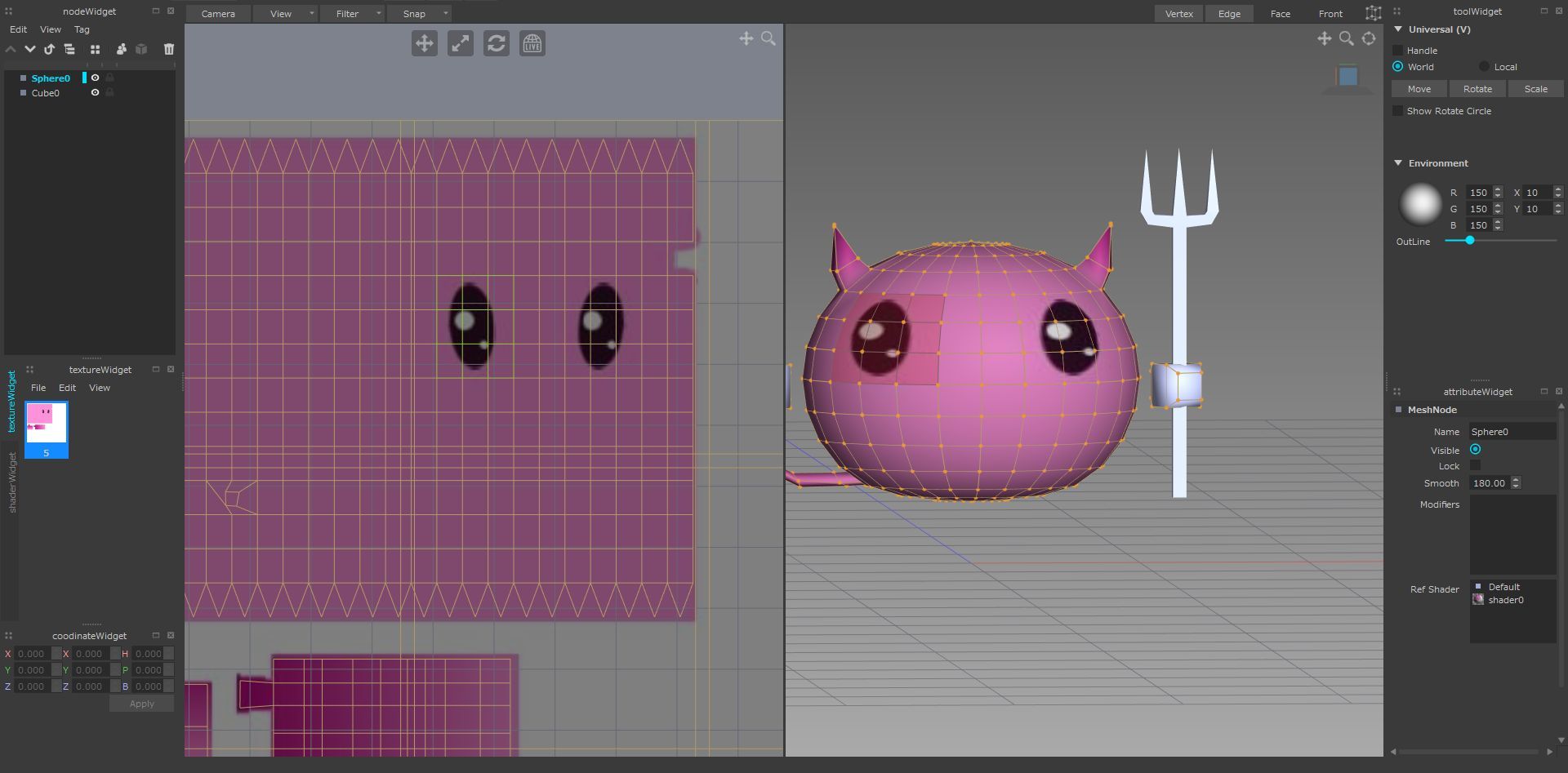Open Edit menu in textureWidget
The image size is (1568, 773).
[68, 388]
